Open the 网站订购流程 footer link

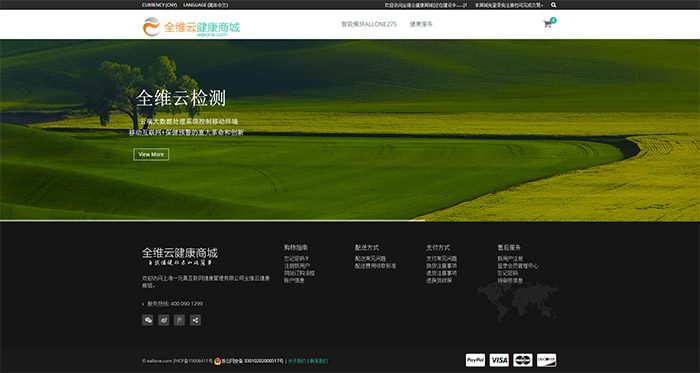tap(299, 273)
